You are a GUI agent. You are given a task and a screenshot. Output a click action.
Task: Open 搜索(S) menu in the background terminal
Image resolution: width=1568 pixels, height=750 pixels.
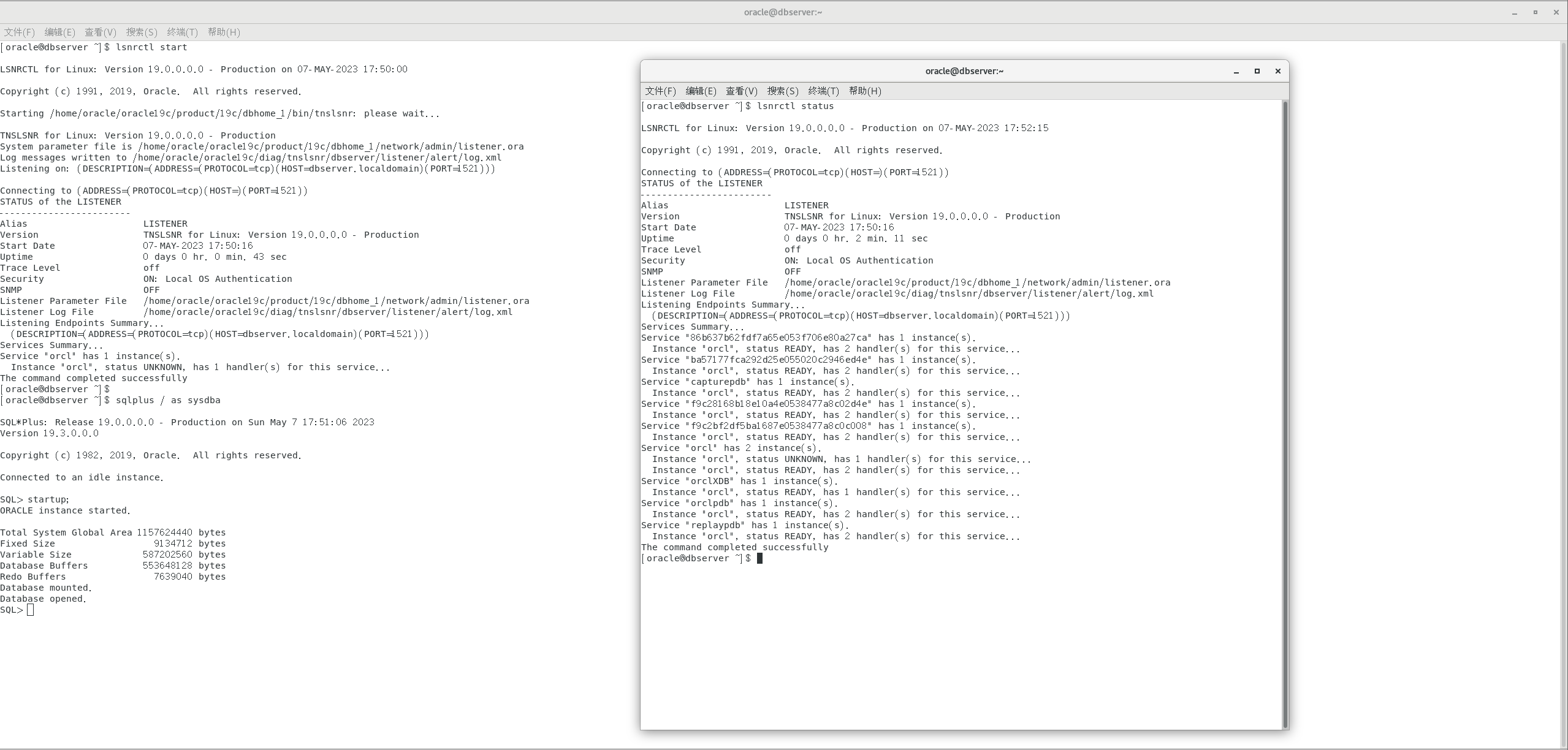click(x=142, y=32)
